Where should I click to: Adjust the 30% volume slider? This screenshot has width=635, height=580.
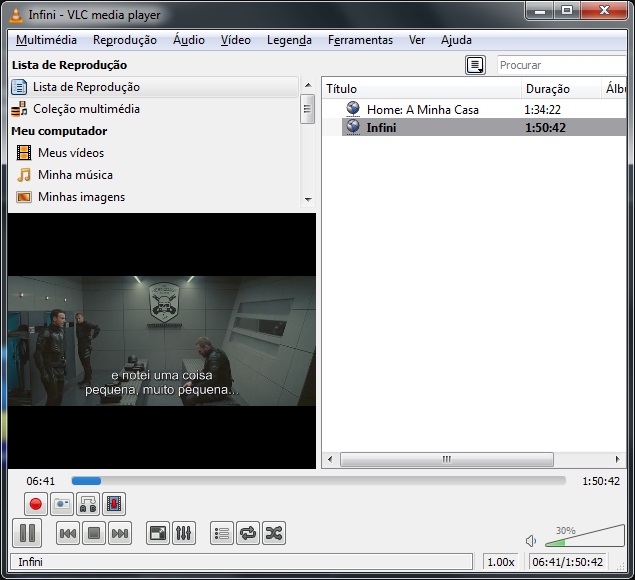pyautogui.click(x=585, y=537)
